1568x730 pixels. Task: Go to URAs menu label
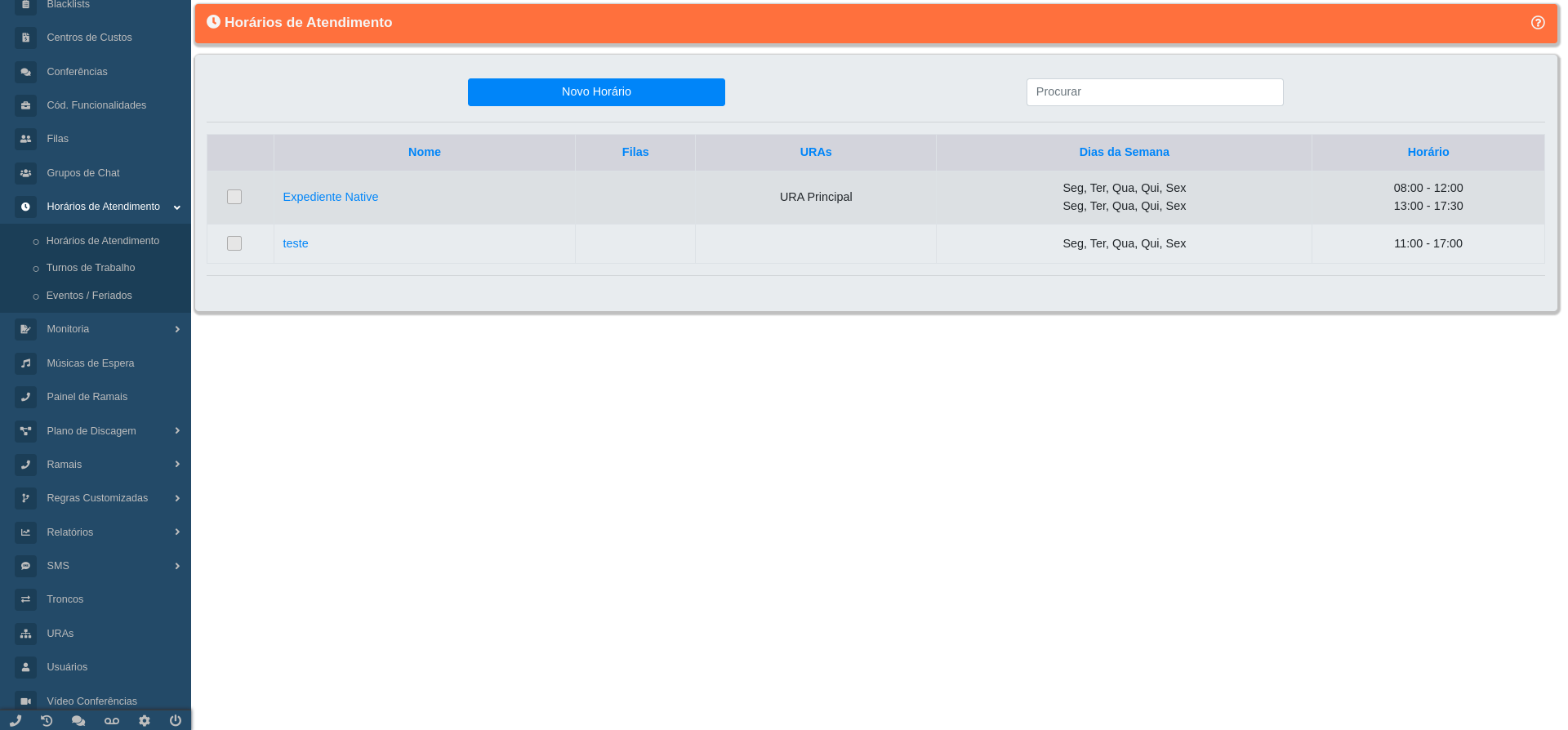point(60,634)
